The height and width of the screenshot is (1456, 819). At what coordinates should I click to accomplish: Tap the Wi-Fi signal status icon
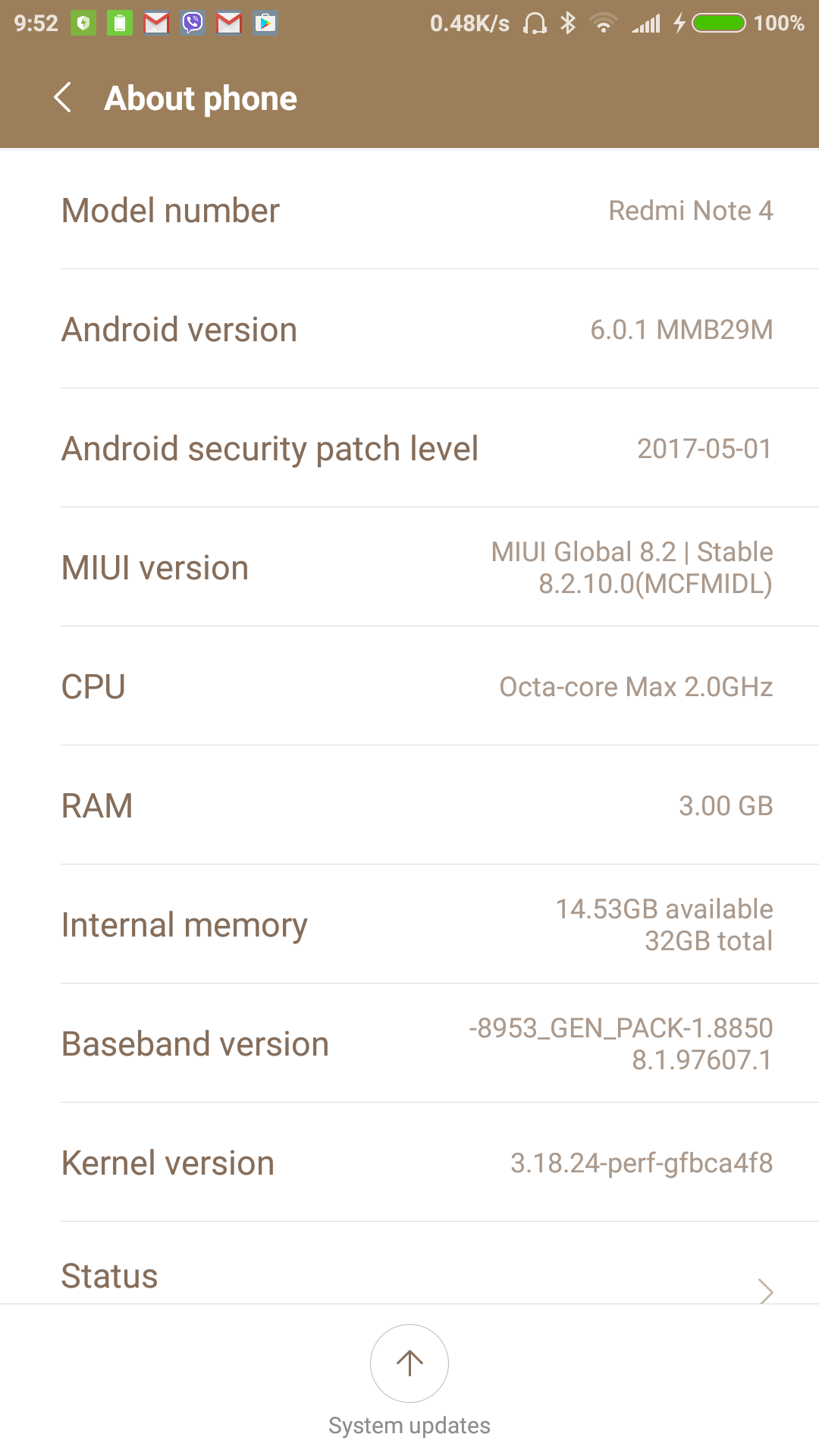click(604, 23)
